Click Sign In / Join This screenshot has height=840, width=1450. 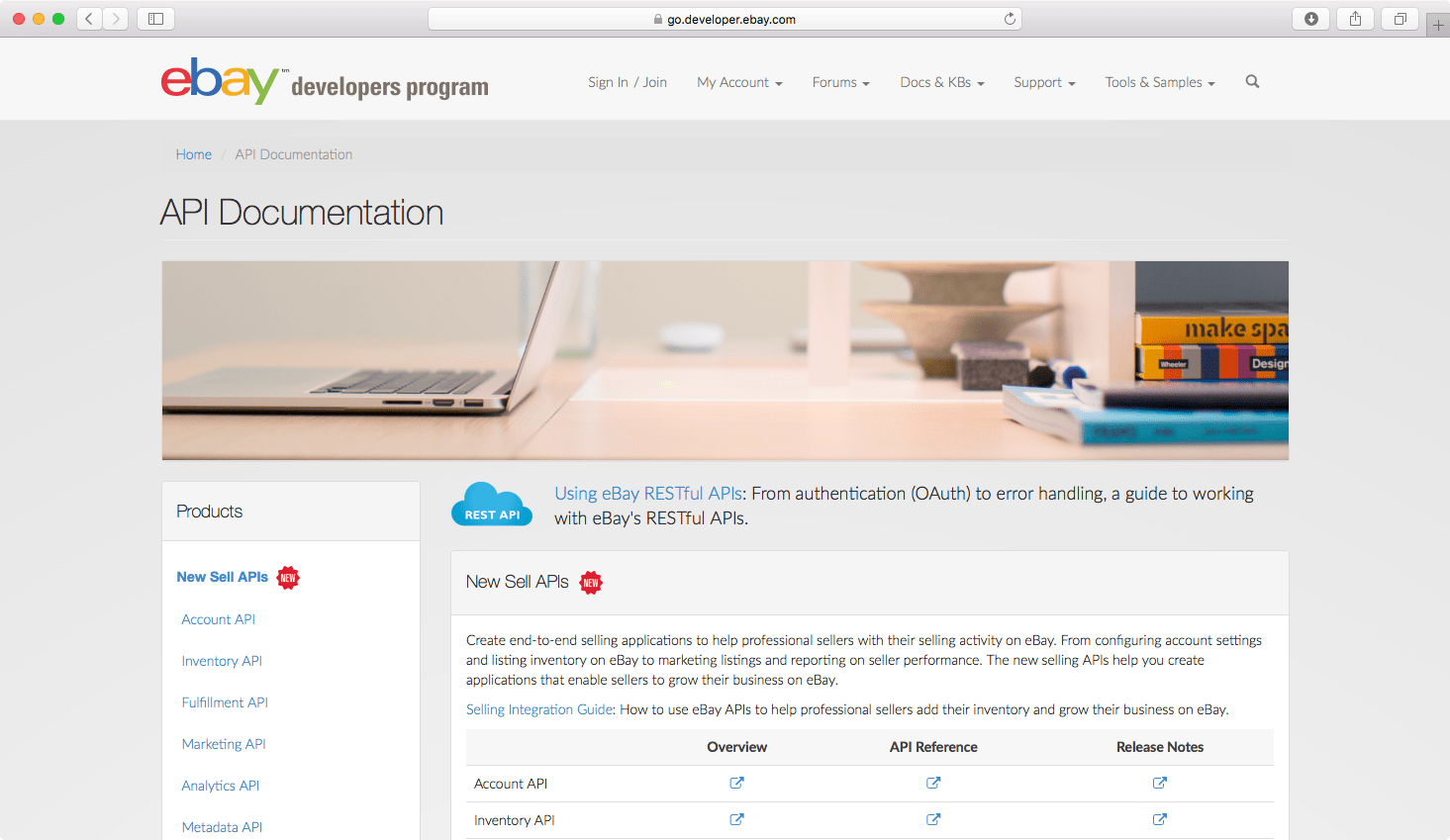pos(628,82)
